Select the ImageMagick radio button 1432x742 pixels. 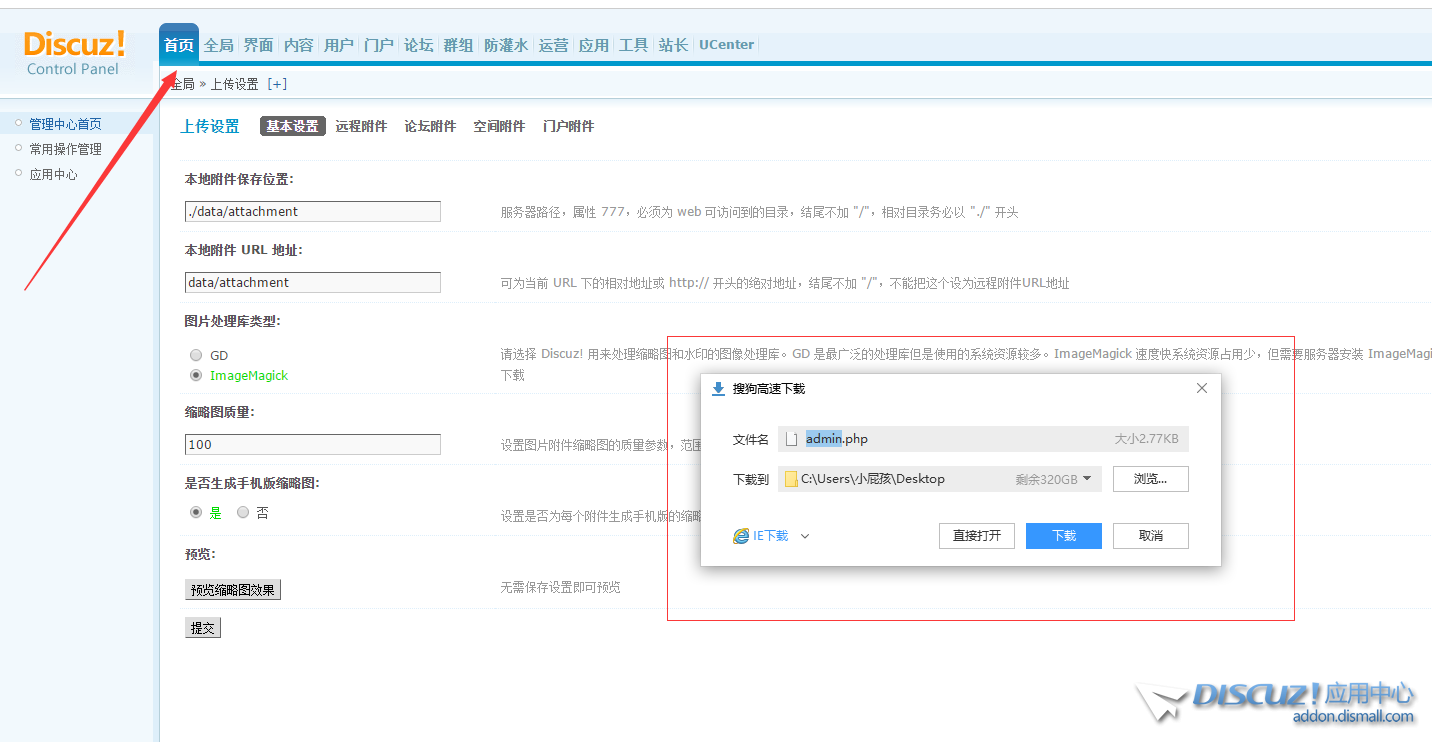pos(196,375)
